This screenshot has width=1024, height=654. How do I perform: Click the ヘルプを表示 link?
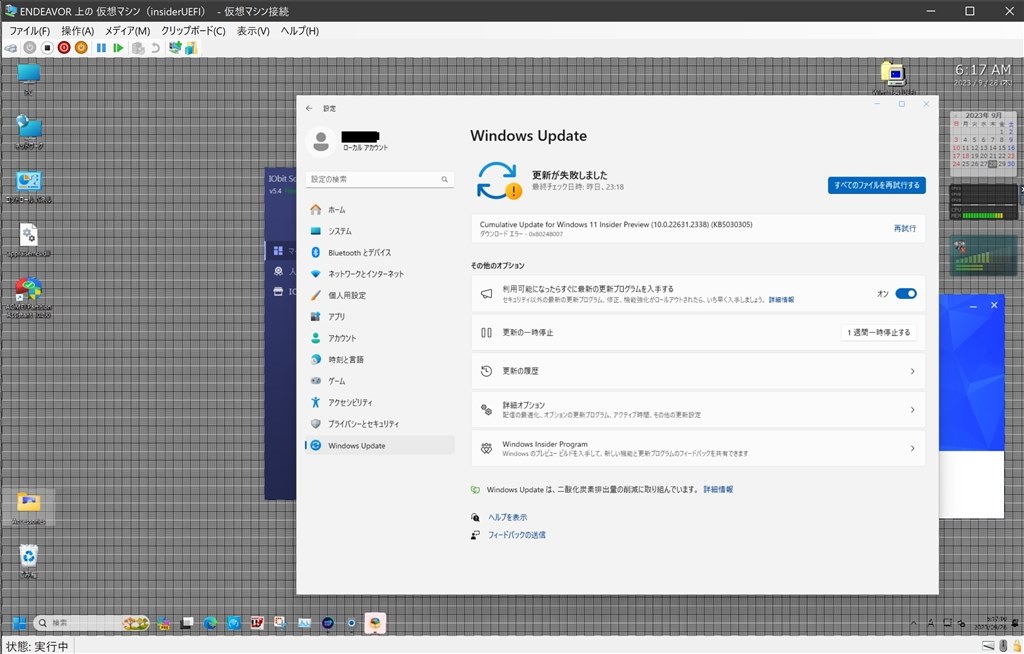coord(507,517)
